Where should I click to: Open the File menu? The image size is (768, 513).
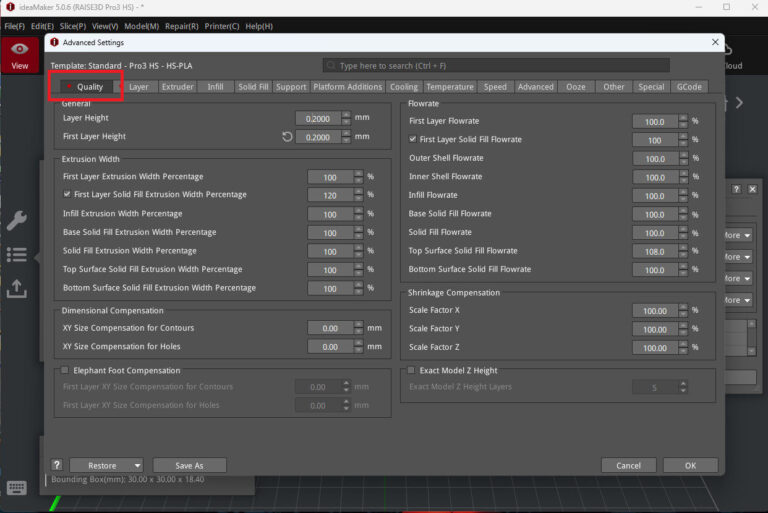pos(14,26)
